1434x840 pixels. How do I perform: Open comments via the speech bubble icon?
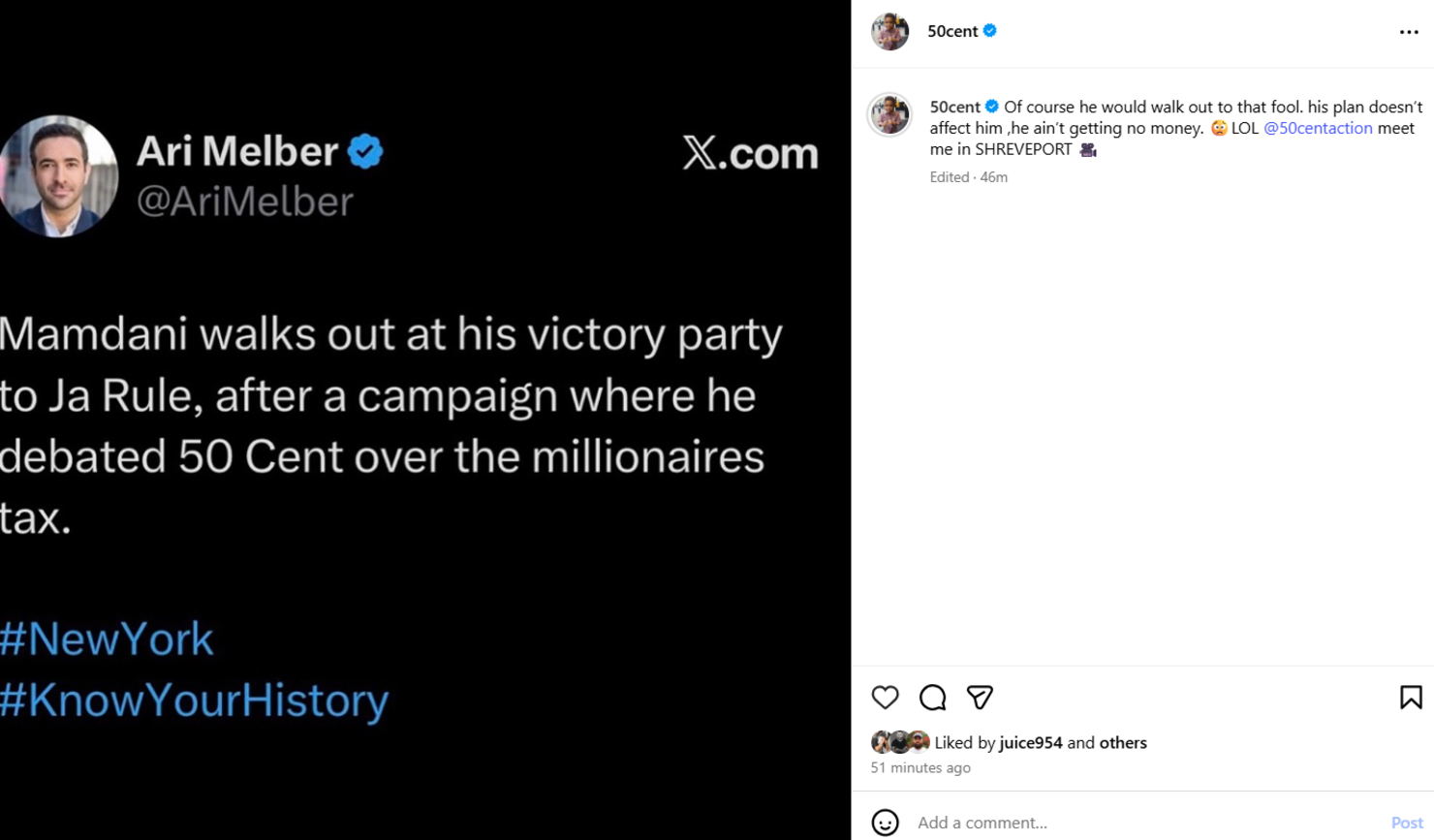point(931,698)
